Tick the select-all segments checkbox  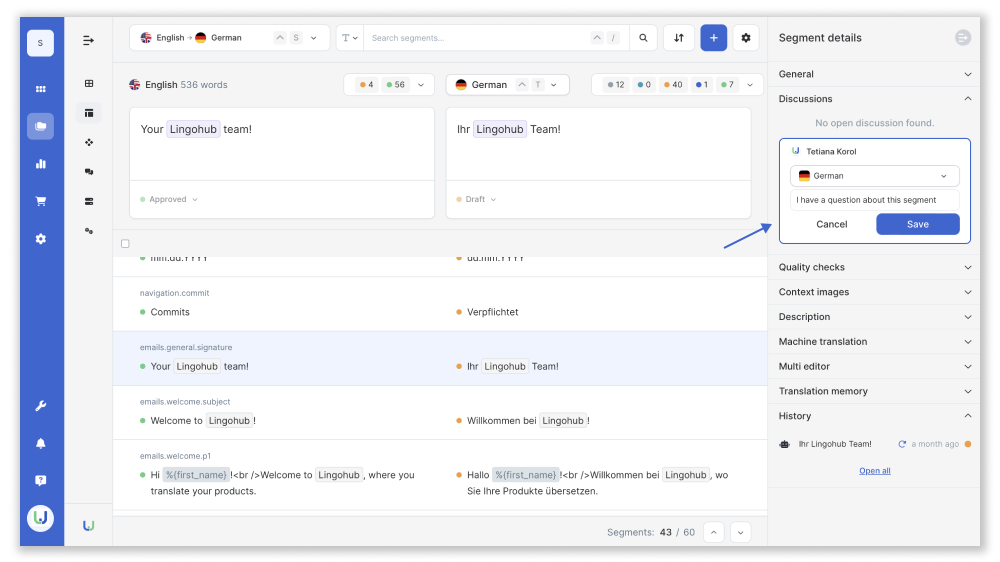125,244
